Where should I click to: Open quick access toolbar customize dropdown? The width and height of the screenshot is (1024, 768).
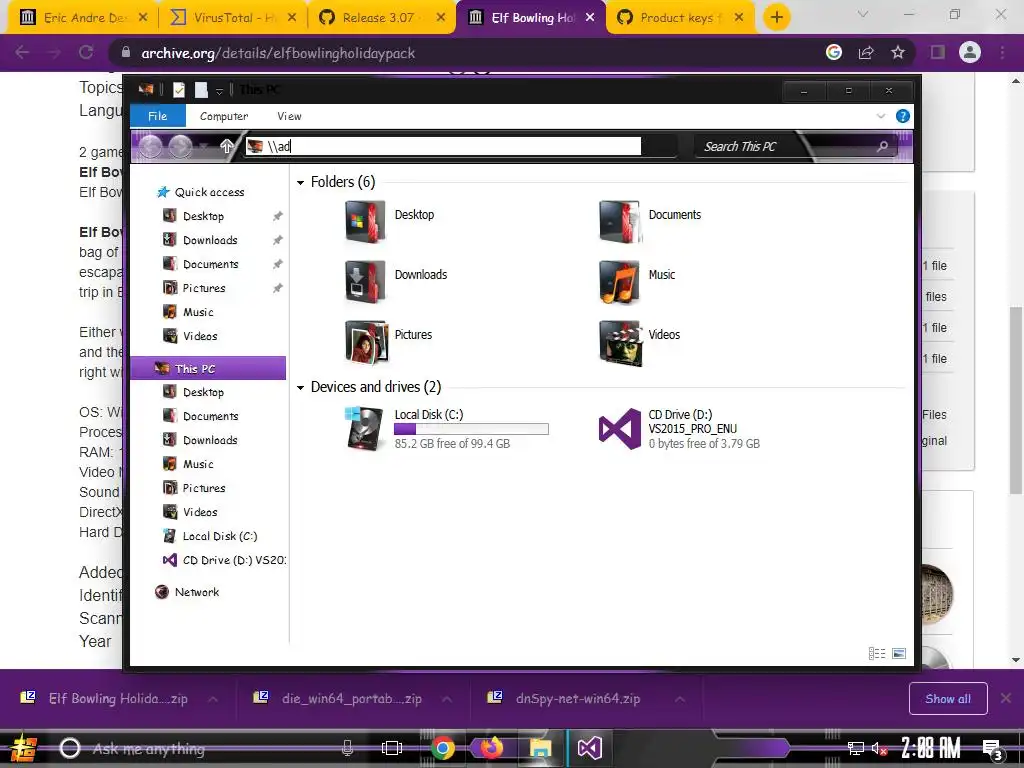tap(219, 91)
